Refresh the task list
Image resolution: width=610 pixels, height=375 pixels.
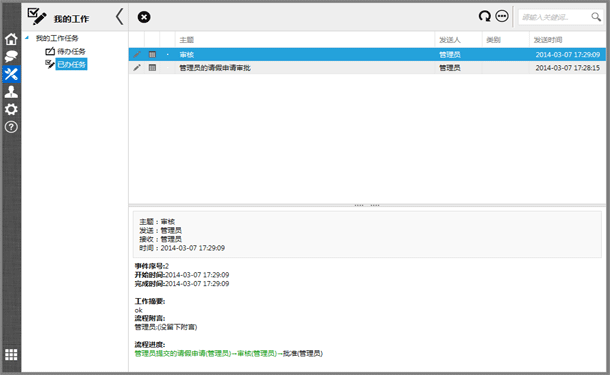[x=485, y=16]
